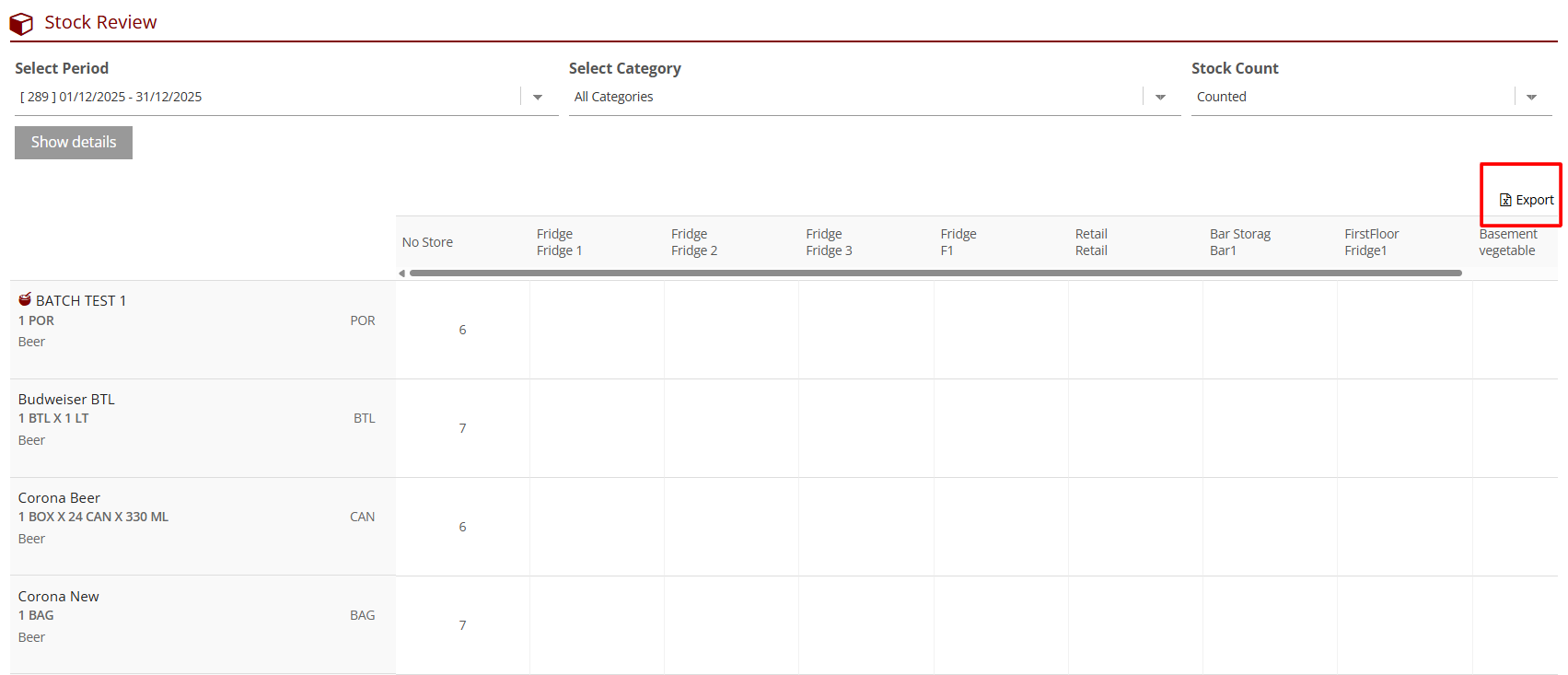This screenshot has height=675, width=1568.
Task: Select the Budweiser BTL product row
Action: click(66, 400)
